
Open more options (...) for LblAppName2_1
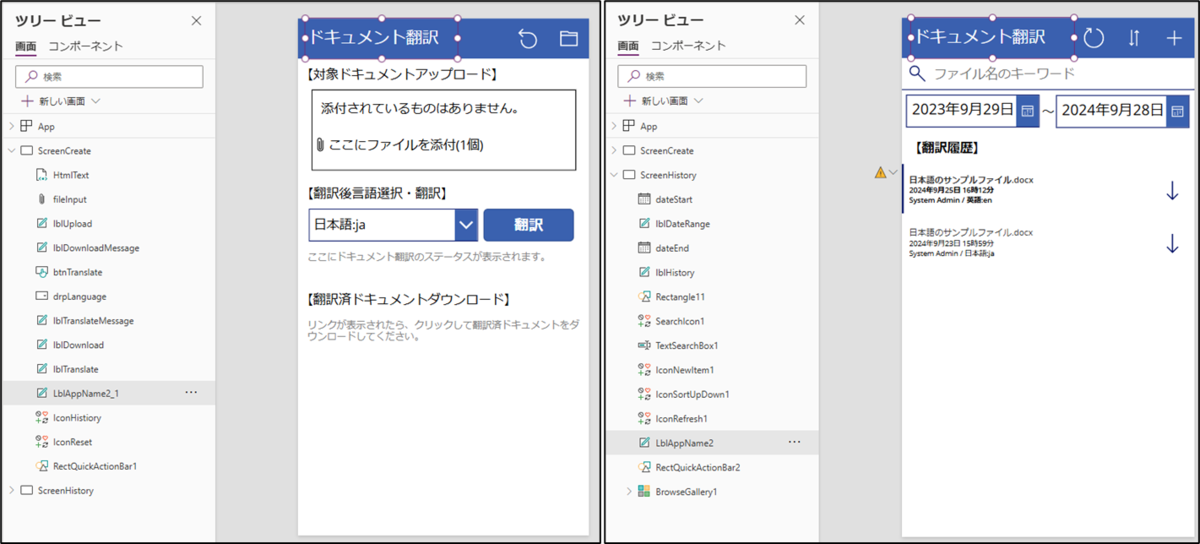tap(191, 393)
